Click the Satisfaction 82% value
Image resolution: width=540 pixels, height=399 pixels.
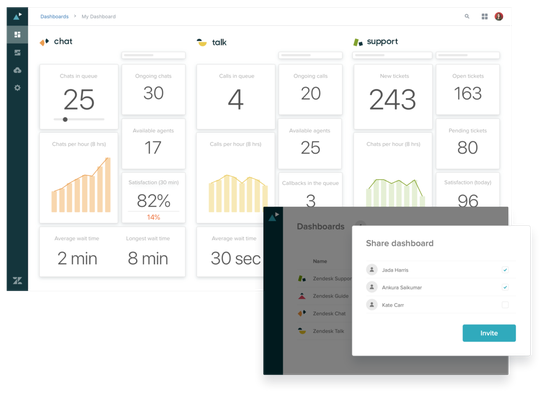(x=154, y=201)
